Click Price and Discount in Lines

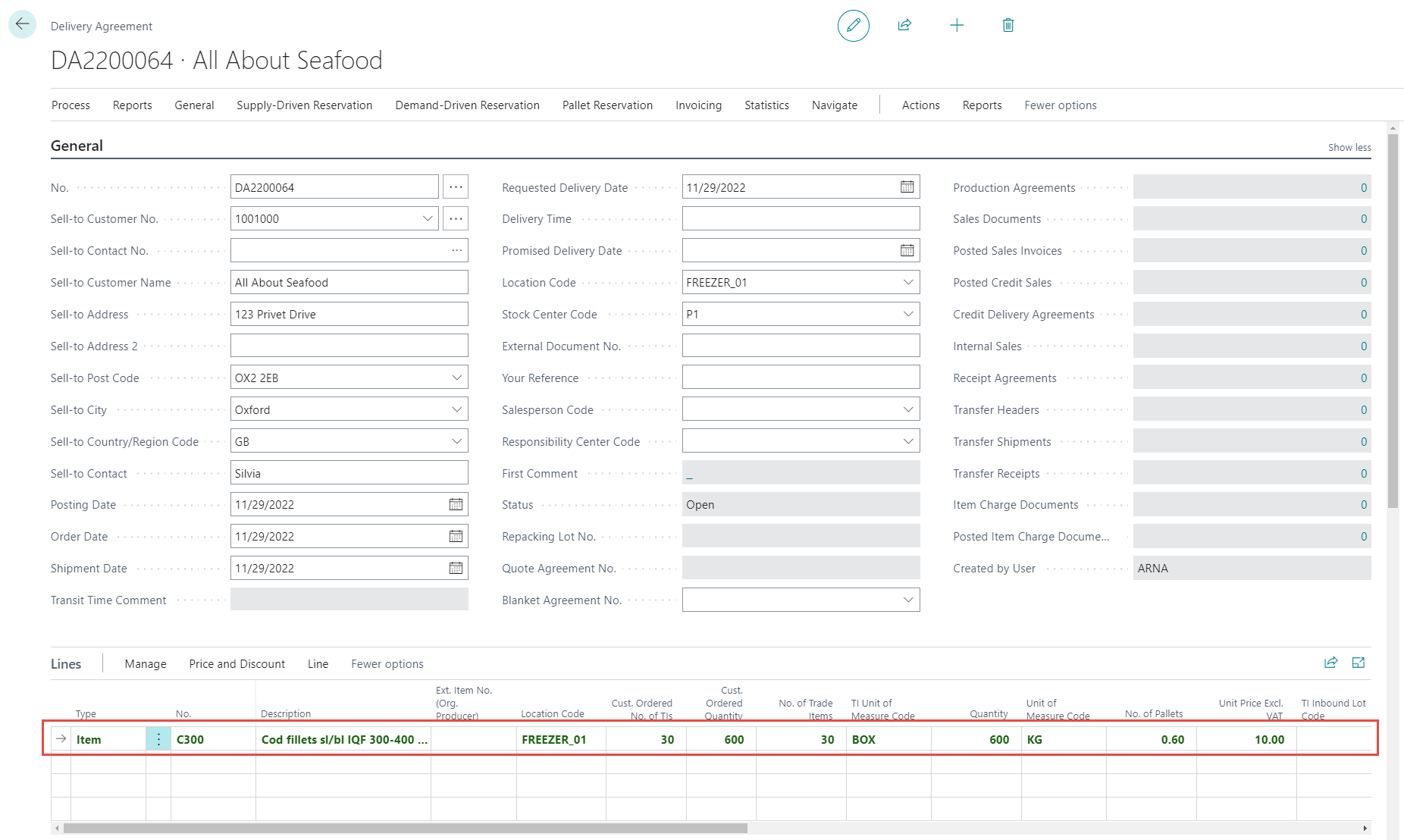[237, 663]
